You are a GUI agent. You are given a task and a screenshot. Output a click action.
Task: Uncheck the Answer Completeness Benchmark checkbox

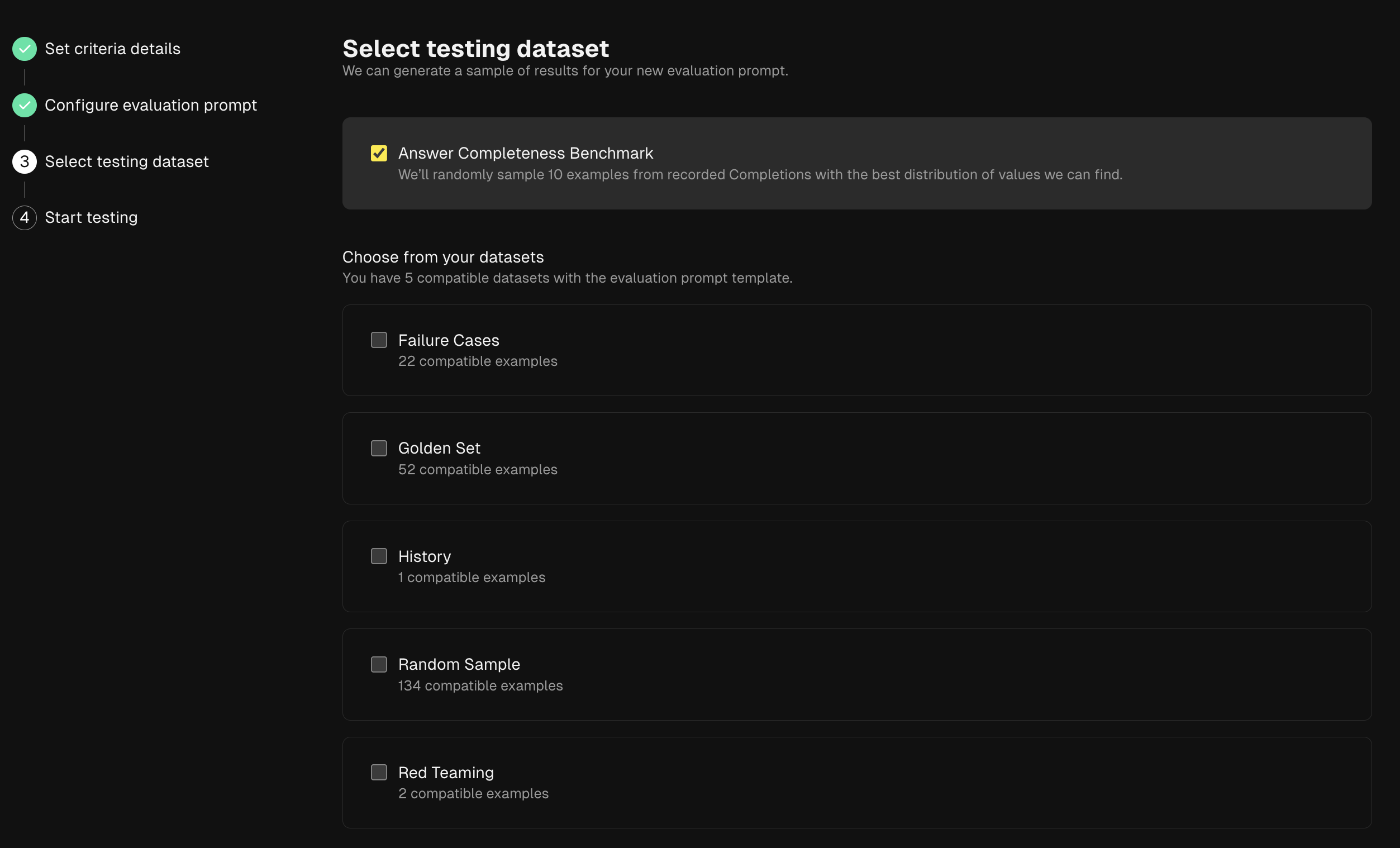click(x=379, y=154)
